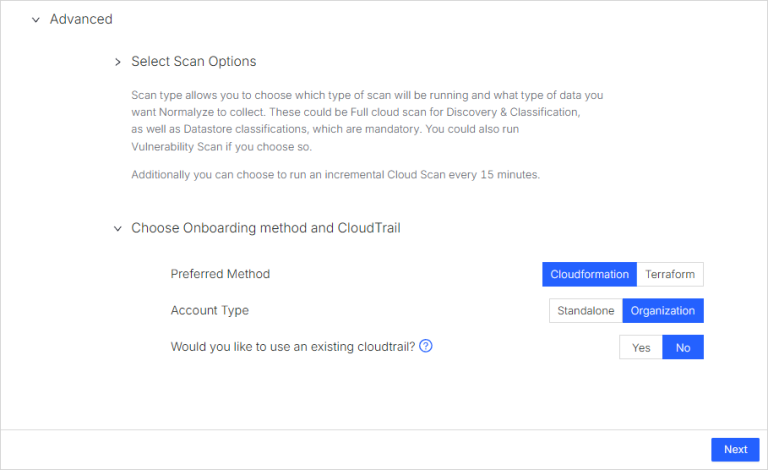Choose Standalone account type
The height and width of the screenshot is (470, 768).
586,311
